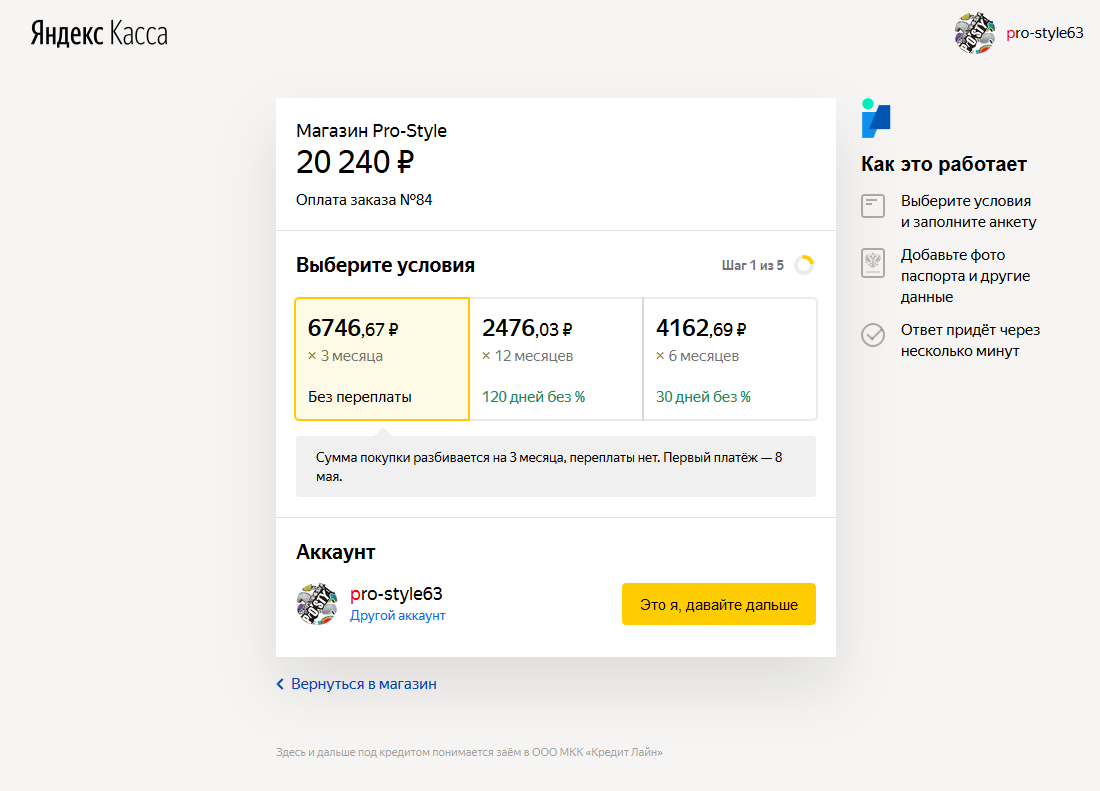Click the Магазин Pro-Style title

[371, 131]
